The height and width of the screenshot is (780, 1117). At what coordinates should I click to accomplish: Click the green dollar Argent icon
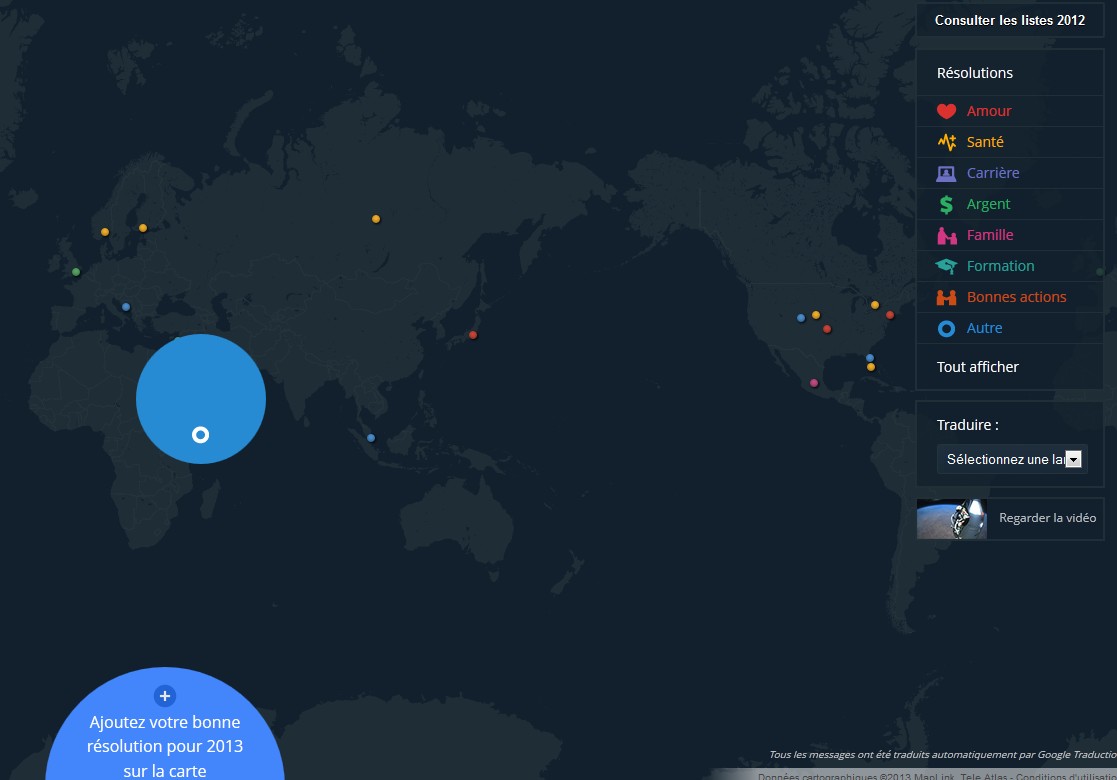coord(946,204)
